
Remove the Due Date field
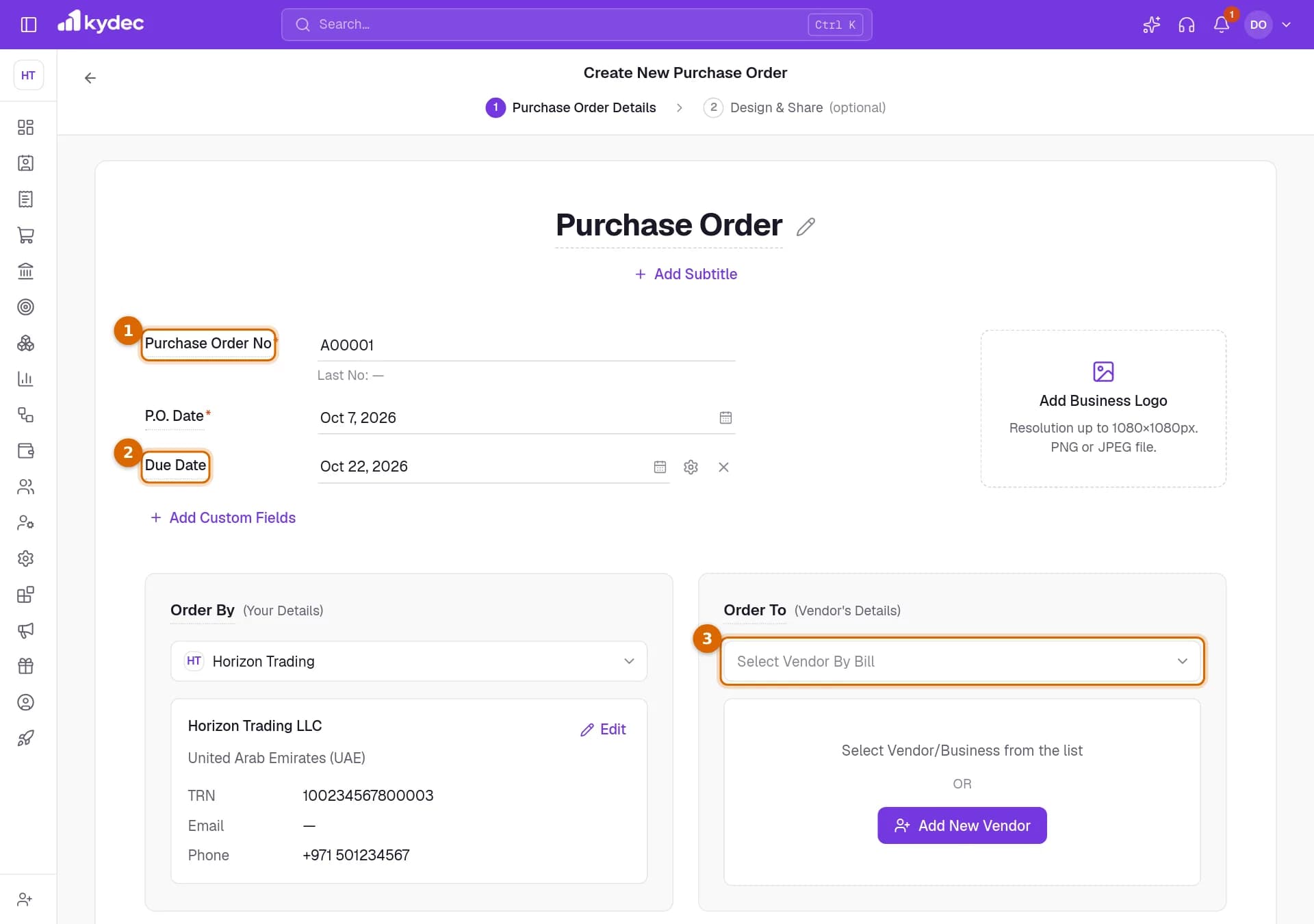point(723,467)
